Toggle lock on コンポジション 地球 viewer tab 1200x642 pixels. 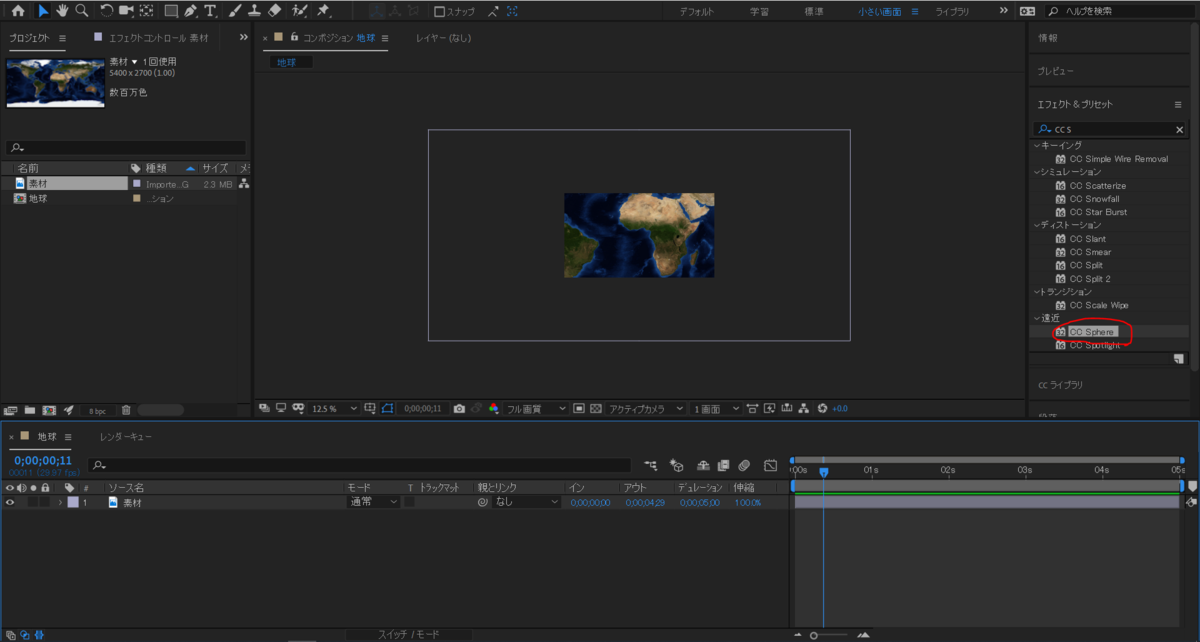(x=294, y=37)
